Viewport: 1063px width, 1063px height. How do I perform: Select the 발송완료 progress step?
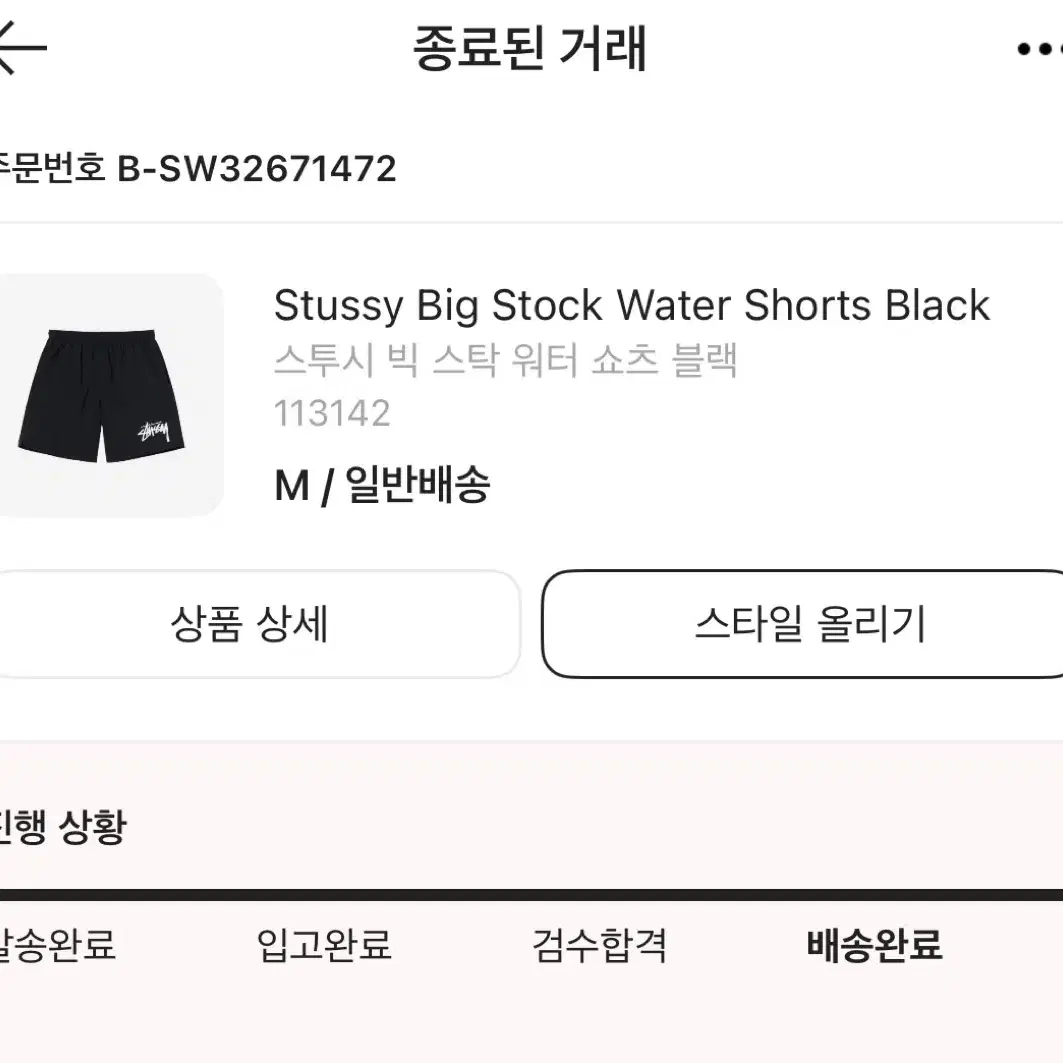coord(57,945)
